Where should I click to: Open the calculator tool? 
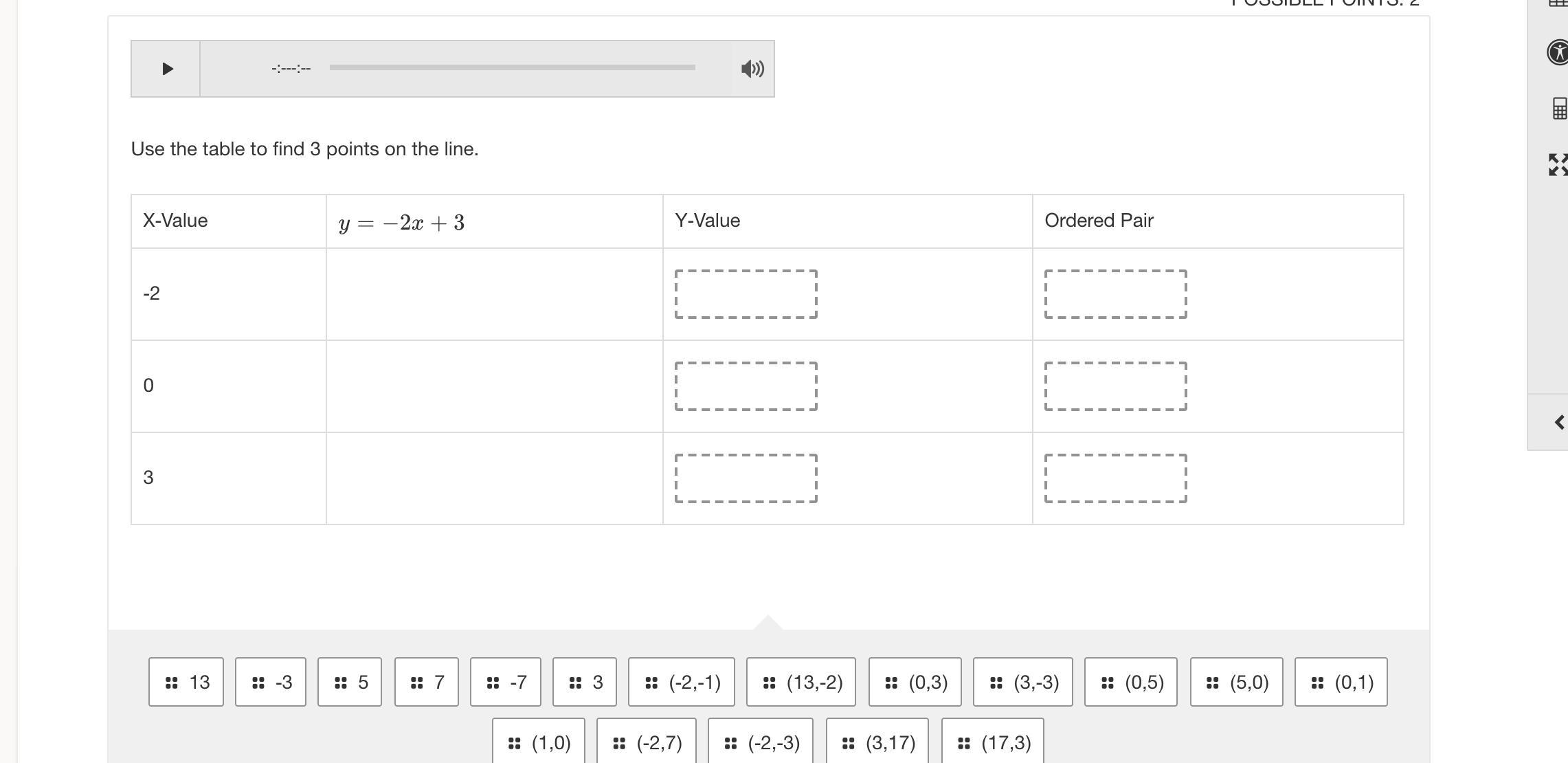pos(1559,109)
